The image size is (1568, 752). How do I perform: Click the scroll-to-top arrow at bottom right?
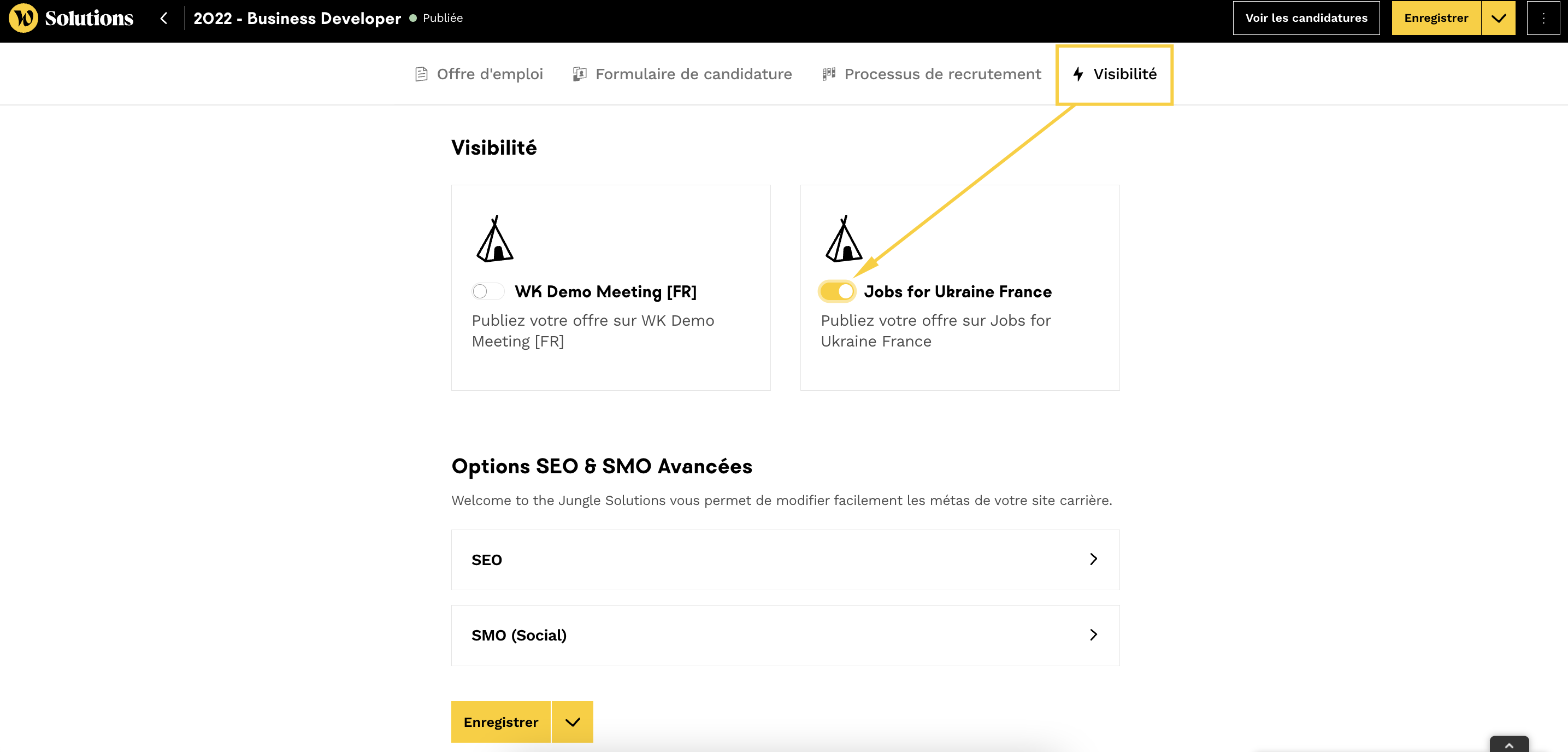tap(1508, 745)
